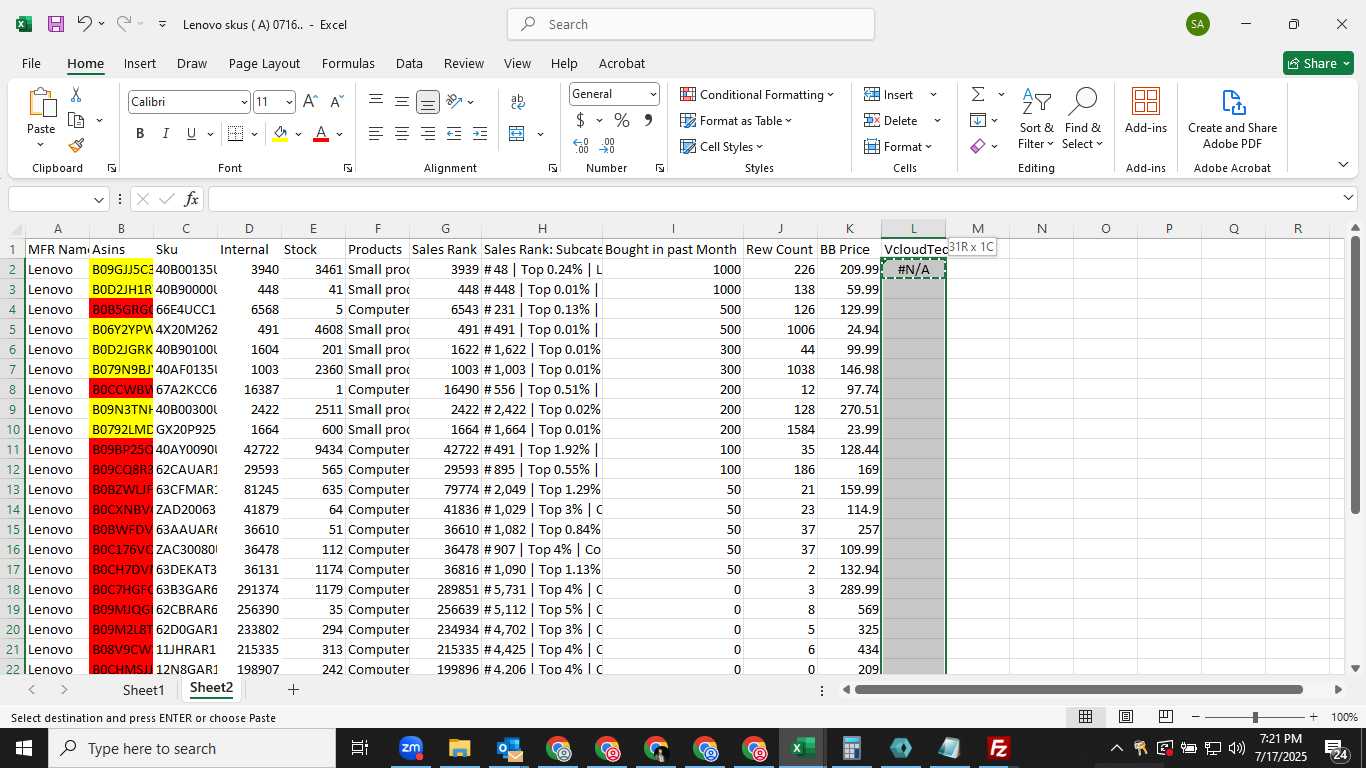Save the workbook with Save icon
Image resolution: width=1366 pixels, height=768 pixels.
click(55, 24)
